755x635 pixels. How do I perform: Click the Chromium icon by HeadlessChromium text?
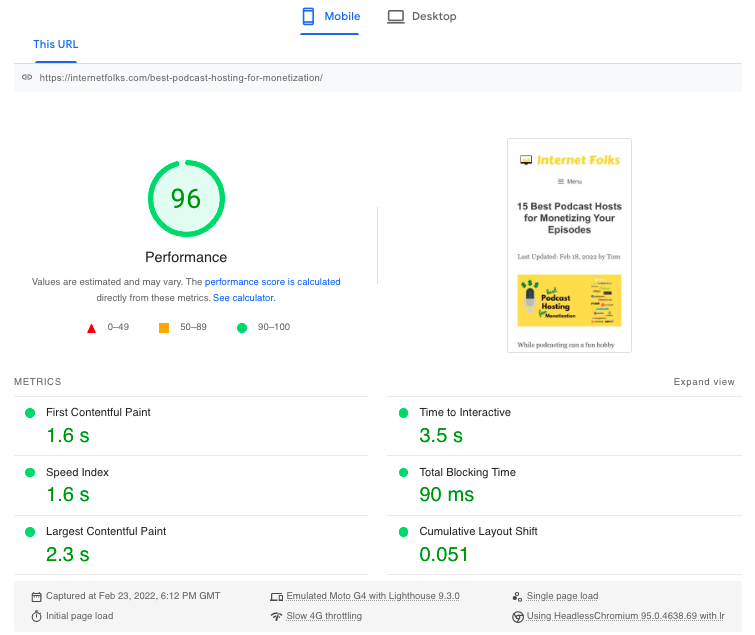pos(517,617)
